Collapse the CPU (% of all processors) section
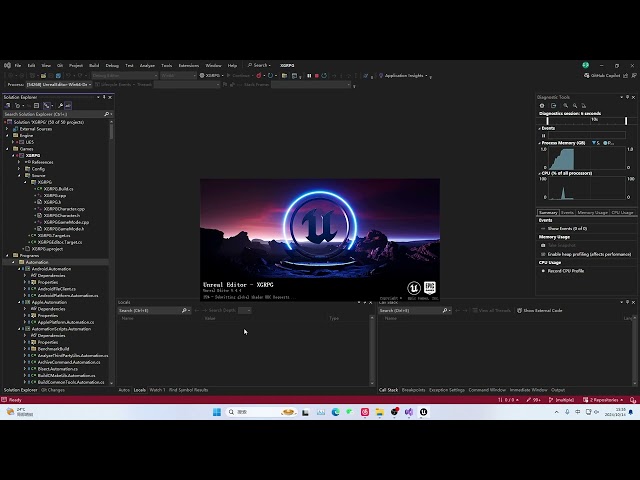The height and width of the screenshot is (480, 640). click(539, 173)
